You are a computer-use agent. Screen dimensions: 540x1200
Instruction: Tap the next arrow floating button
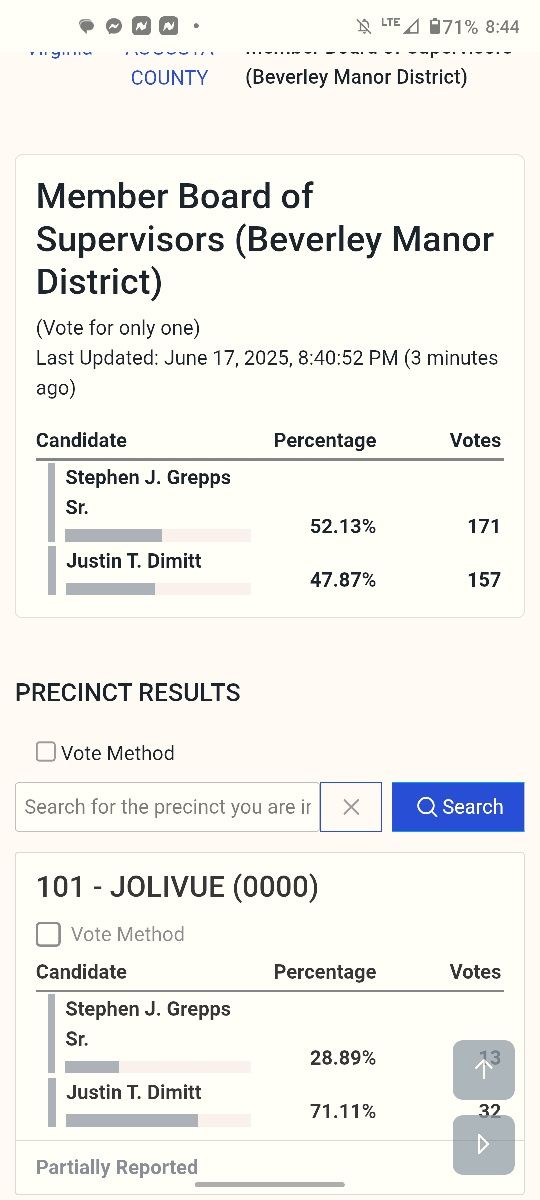[x=484, y=1144]
